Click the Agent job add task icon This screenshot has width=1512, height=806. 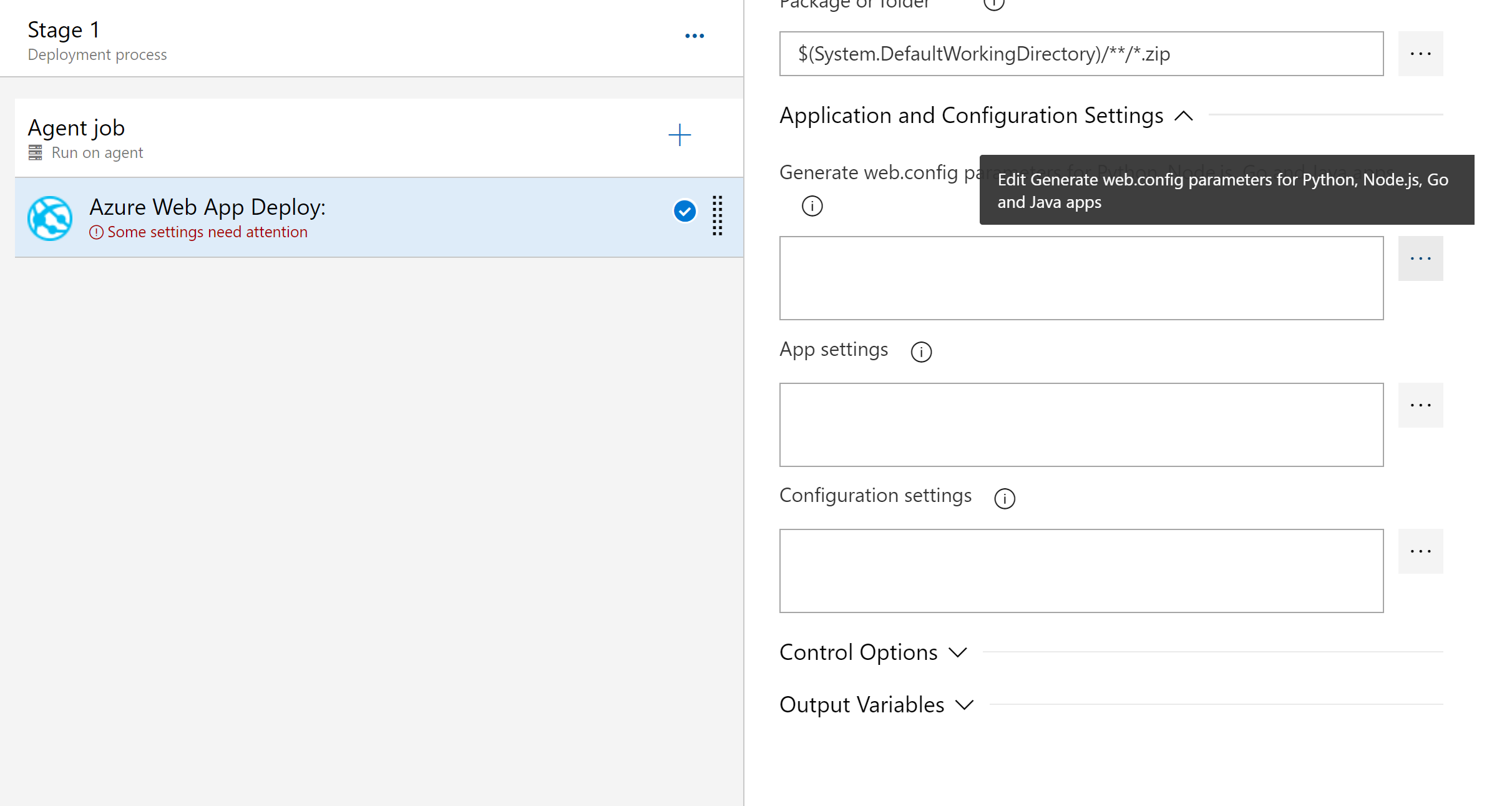[x=680, y=135]
